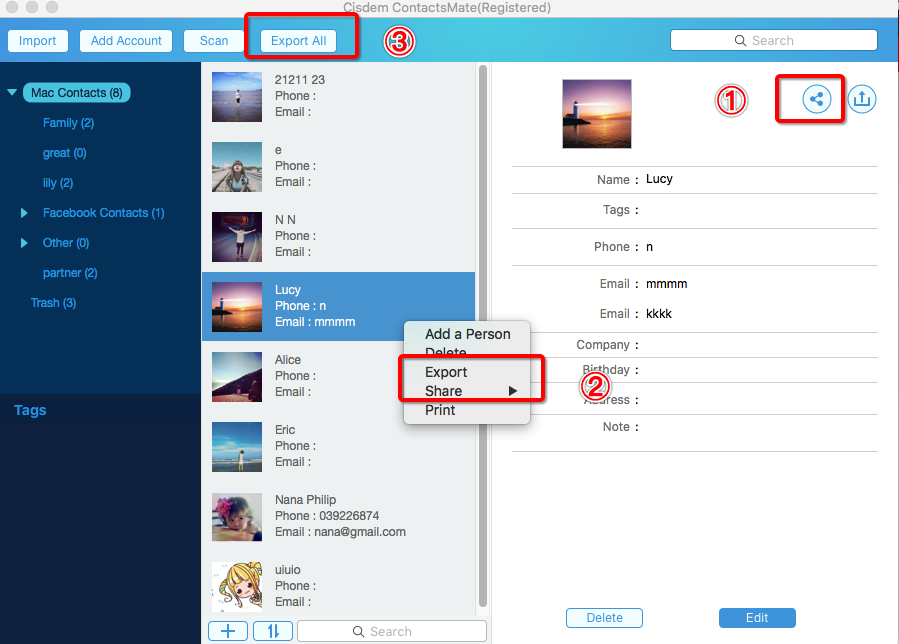Click the plus icon to add a contact
This screenshot has width=899, height=644.
[228, 631]
